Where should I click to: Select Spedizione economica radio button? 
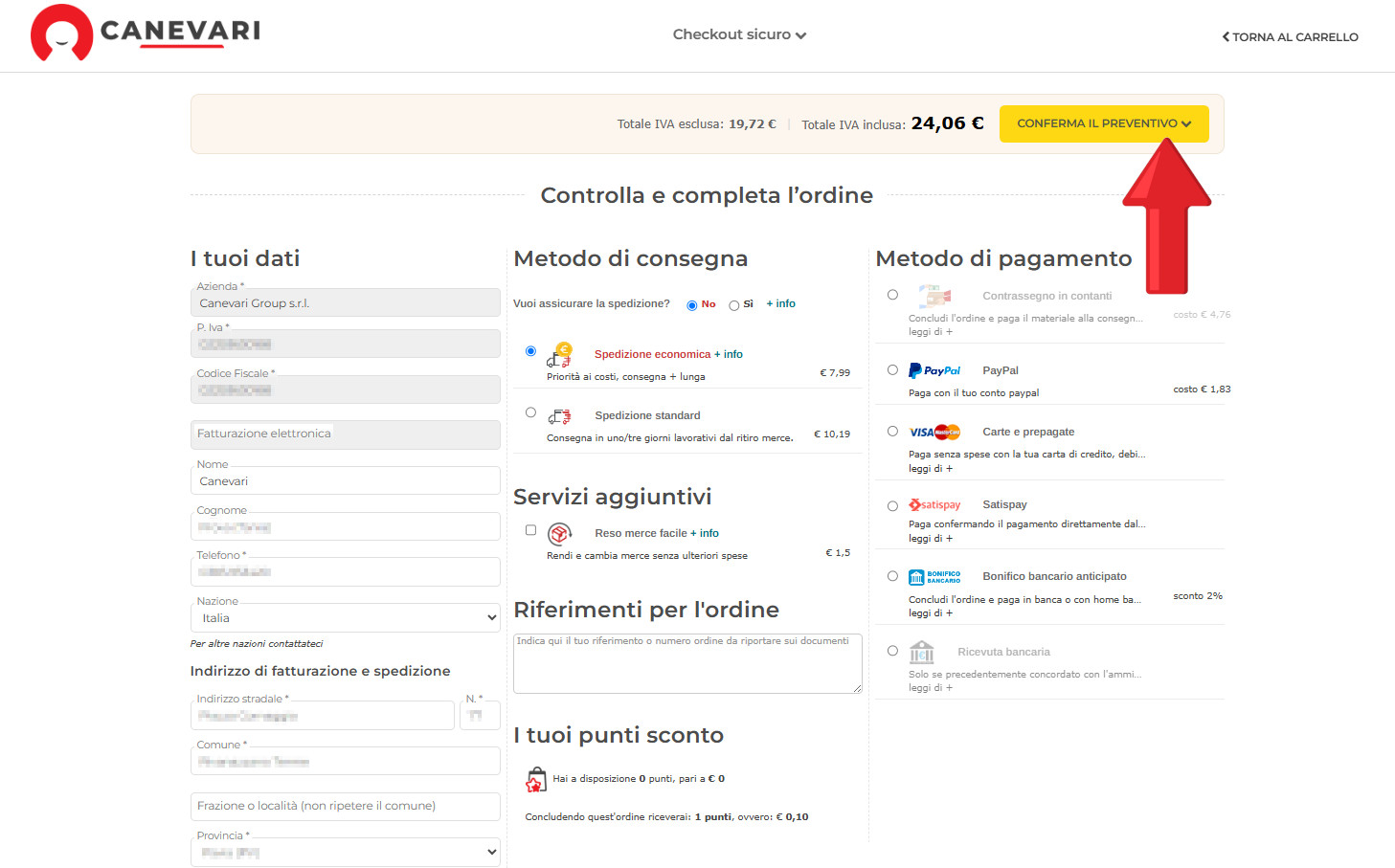point(530,351)
